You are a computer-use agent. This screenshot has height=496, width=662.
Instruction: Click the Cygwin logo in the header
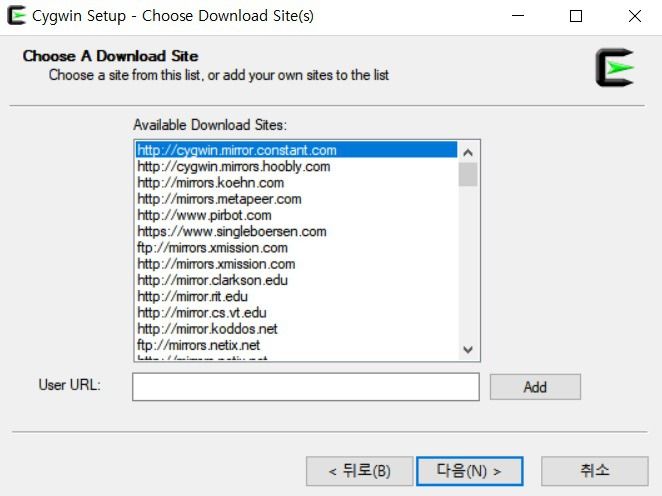(615, 68)
